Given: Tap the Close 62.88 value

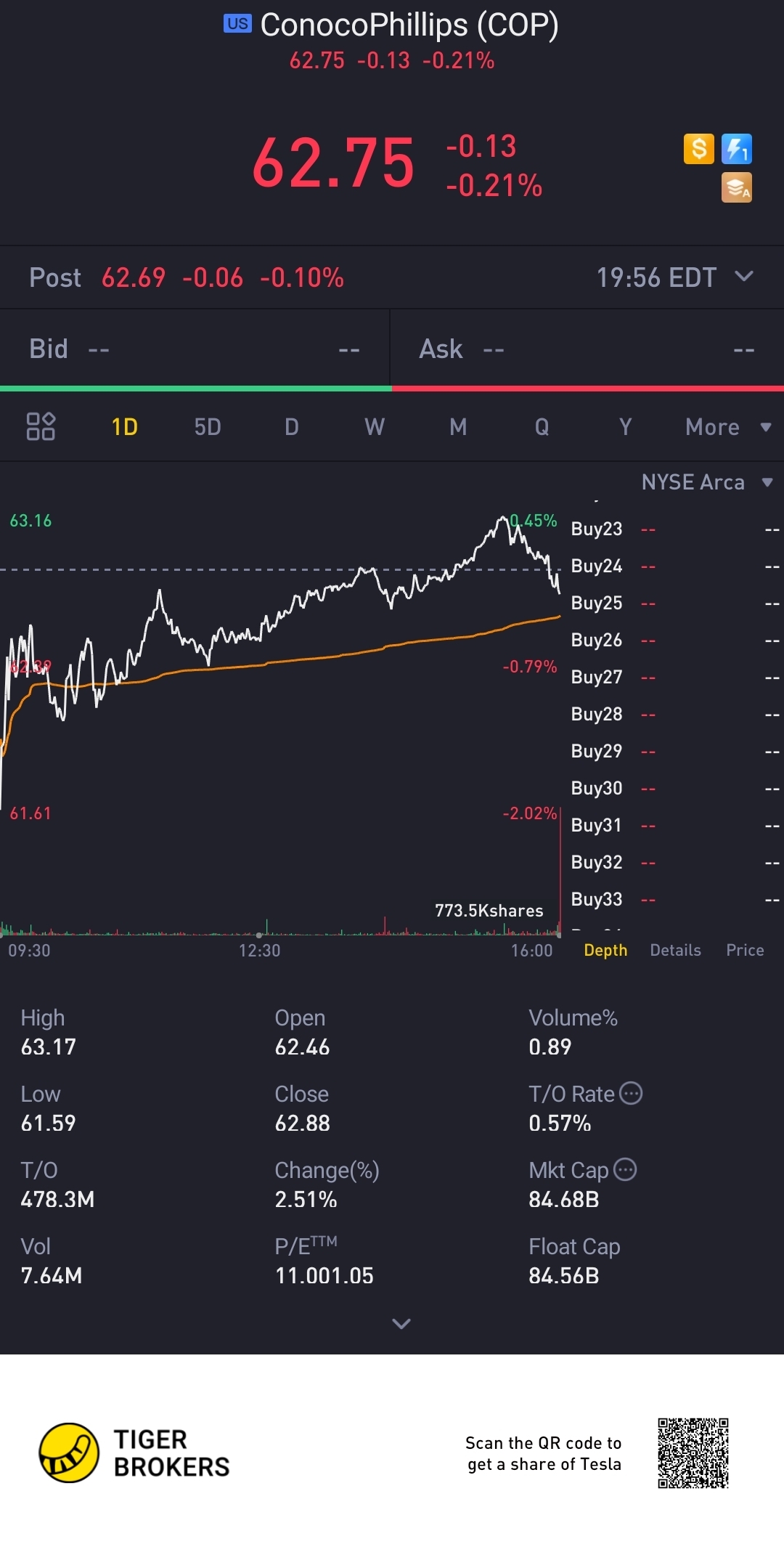Looking at the screenshot, I should (x=302, y=1123).
